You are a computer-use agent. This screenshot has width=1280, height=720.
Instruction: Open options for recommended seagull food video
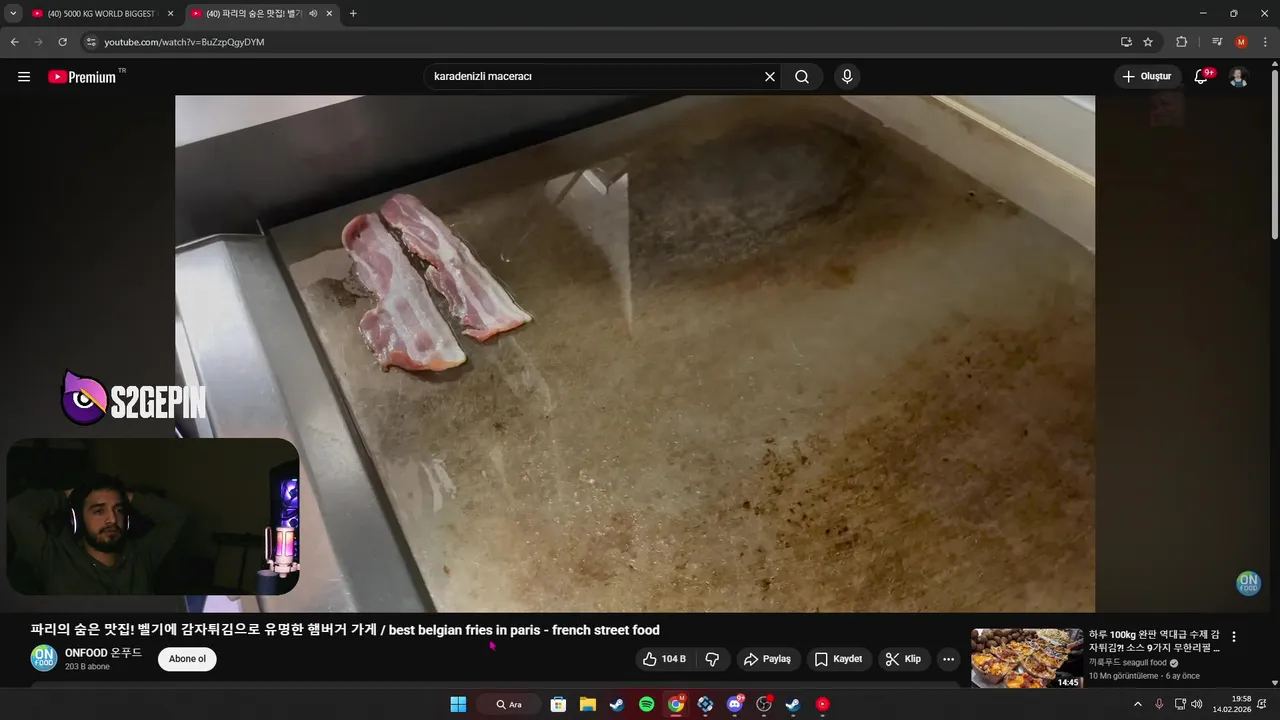coord(1234,637)
